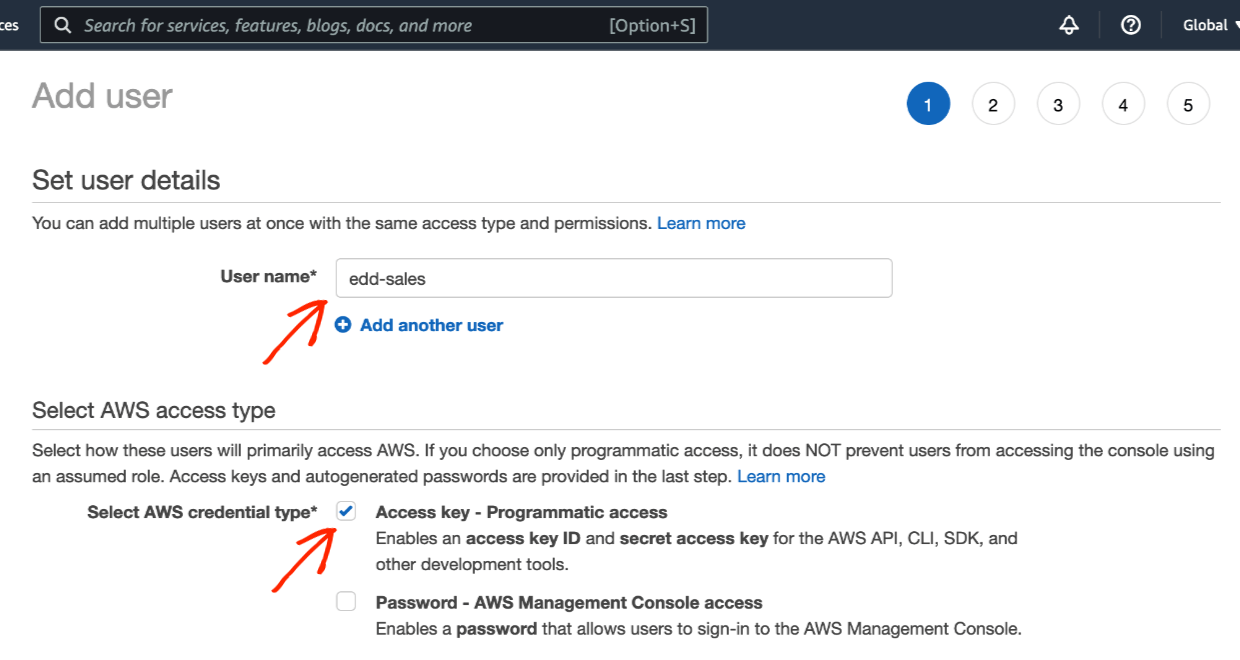
Task: Enable Password - AWS Management Console access
Action: click(345, 601)
